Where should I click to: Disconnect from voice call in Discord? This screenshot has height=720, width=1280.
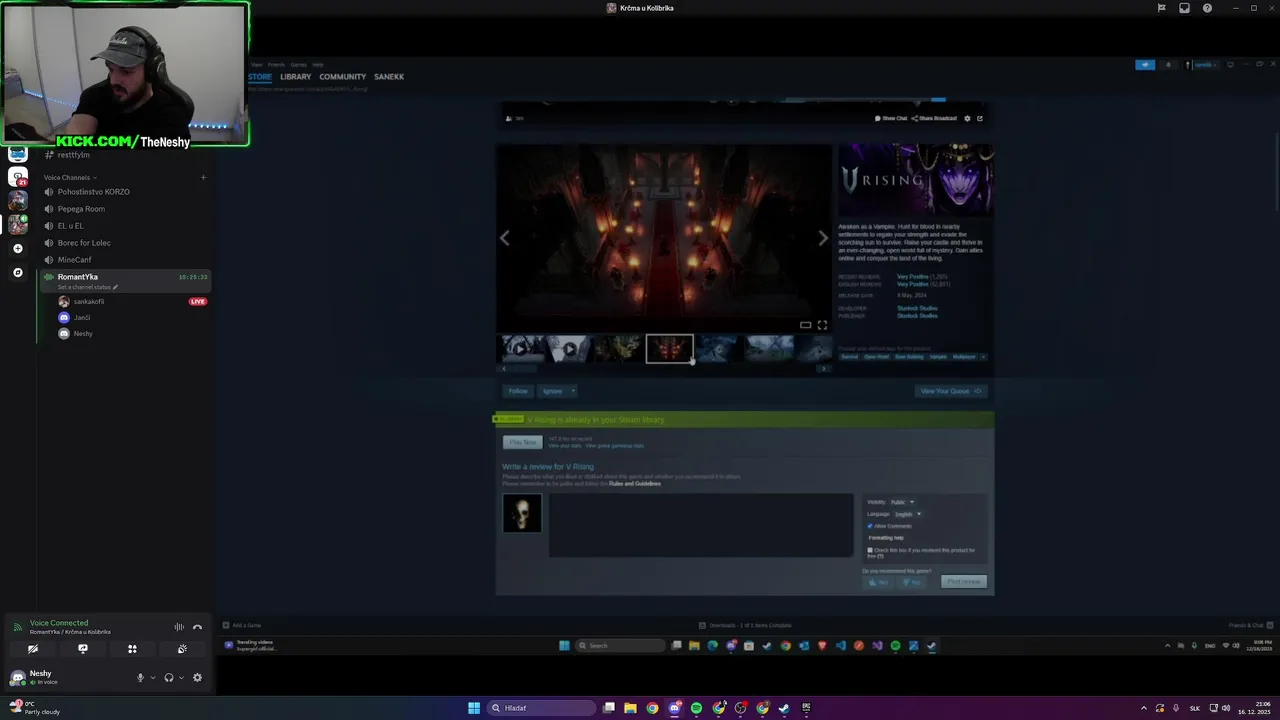pos(197,627)
